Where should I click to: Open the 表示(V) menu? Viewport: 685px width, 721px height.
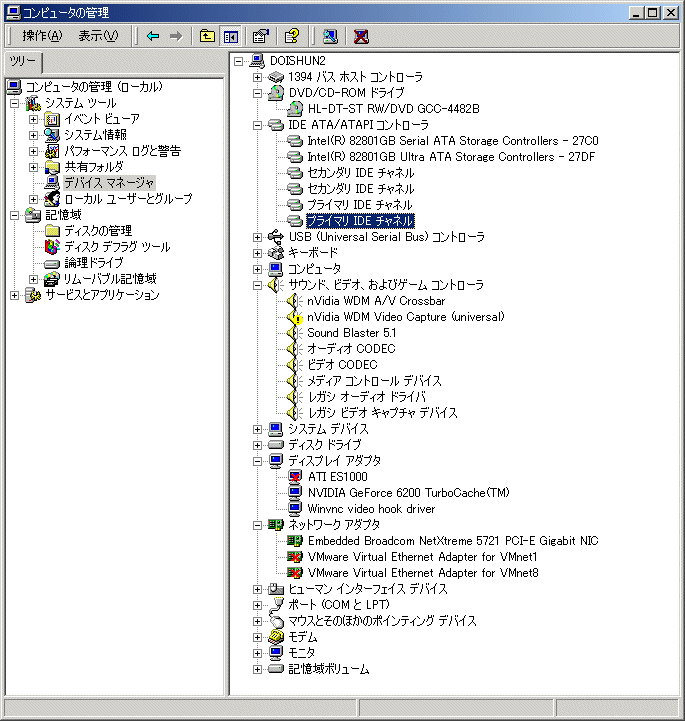pos(98,37)
